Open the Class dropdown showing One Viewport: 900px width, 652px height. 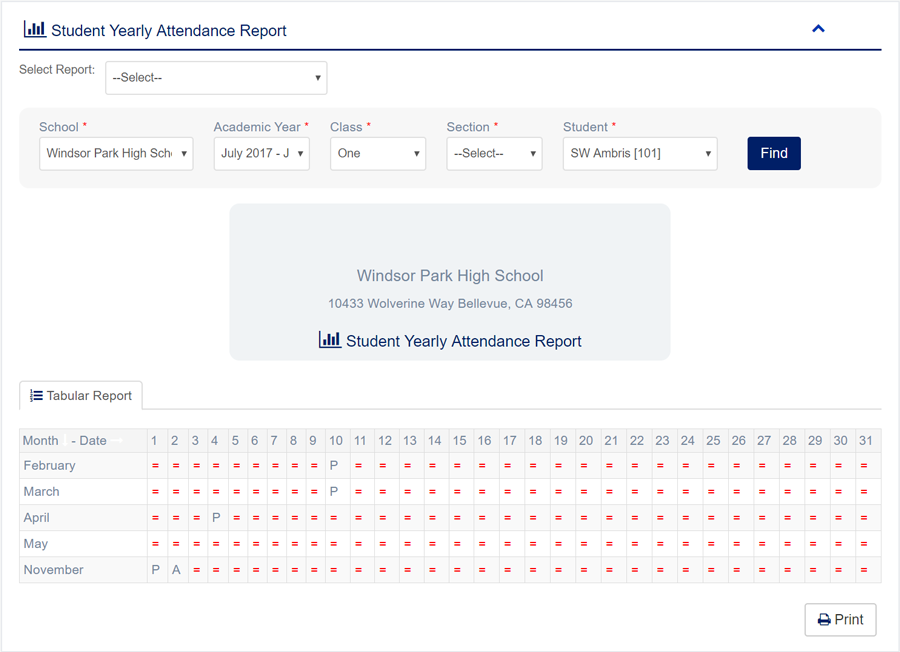pyautogui.click(x=377, y=154)
